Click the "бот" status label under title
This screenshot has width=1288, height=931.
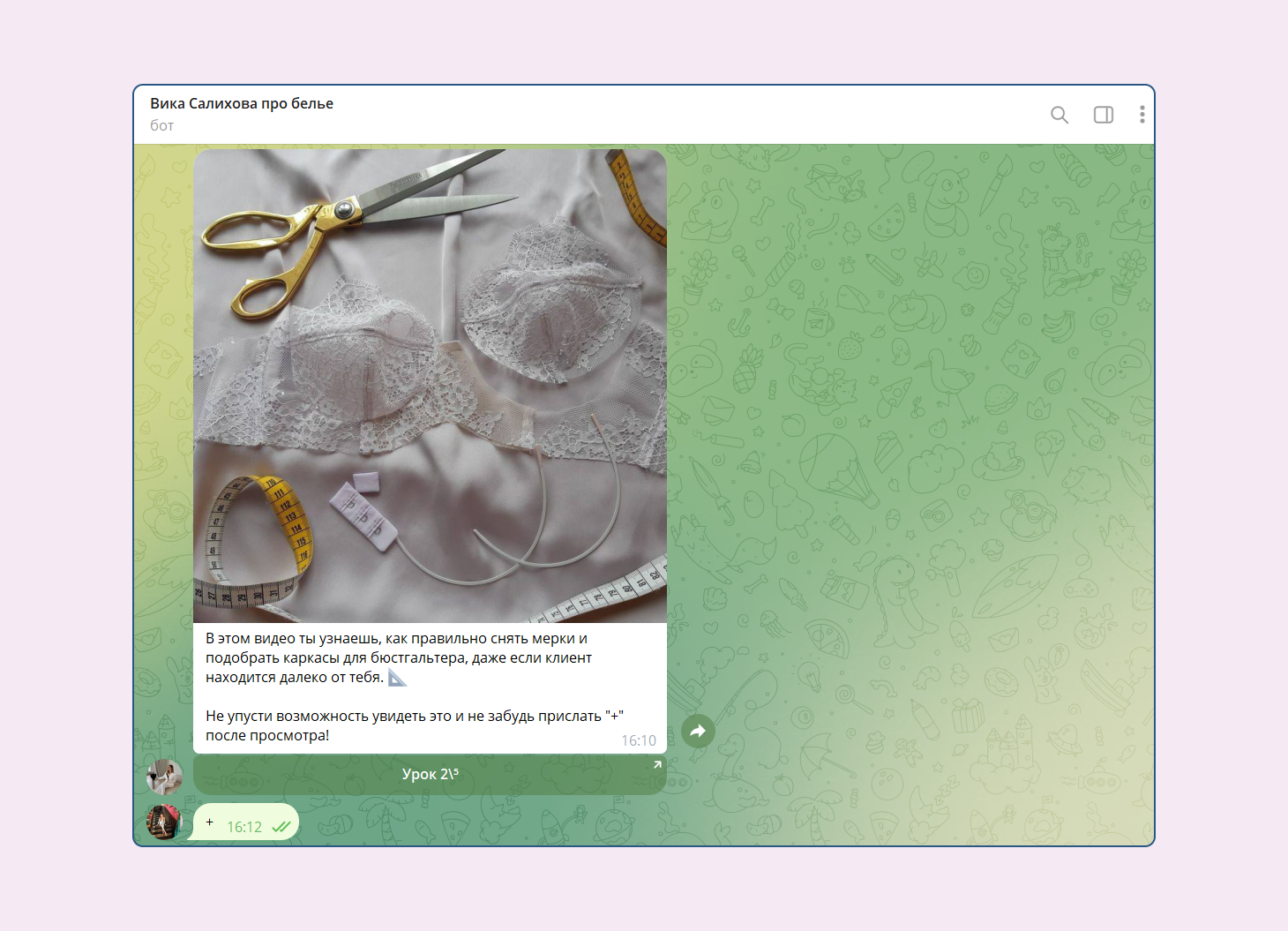162,125
